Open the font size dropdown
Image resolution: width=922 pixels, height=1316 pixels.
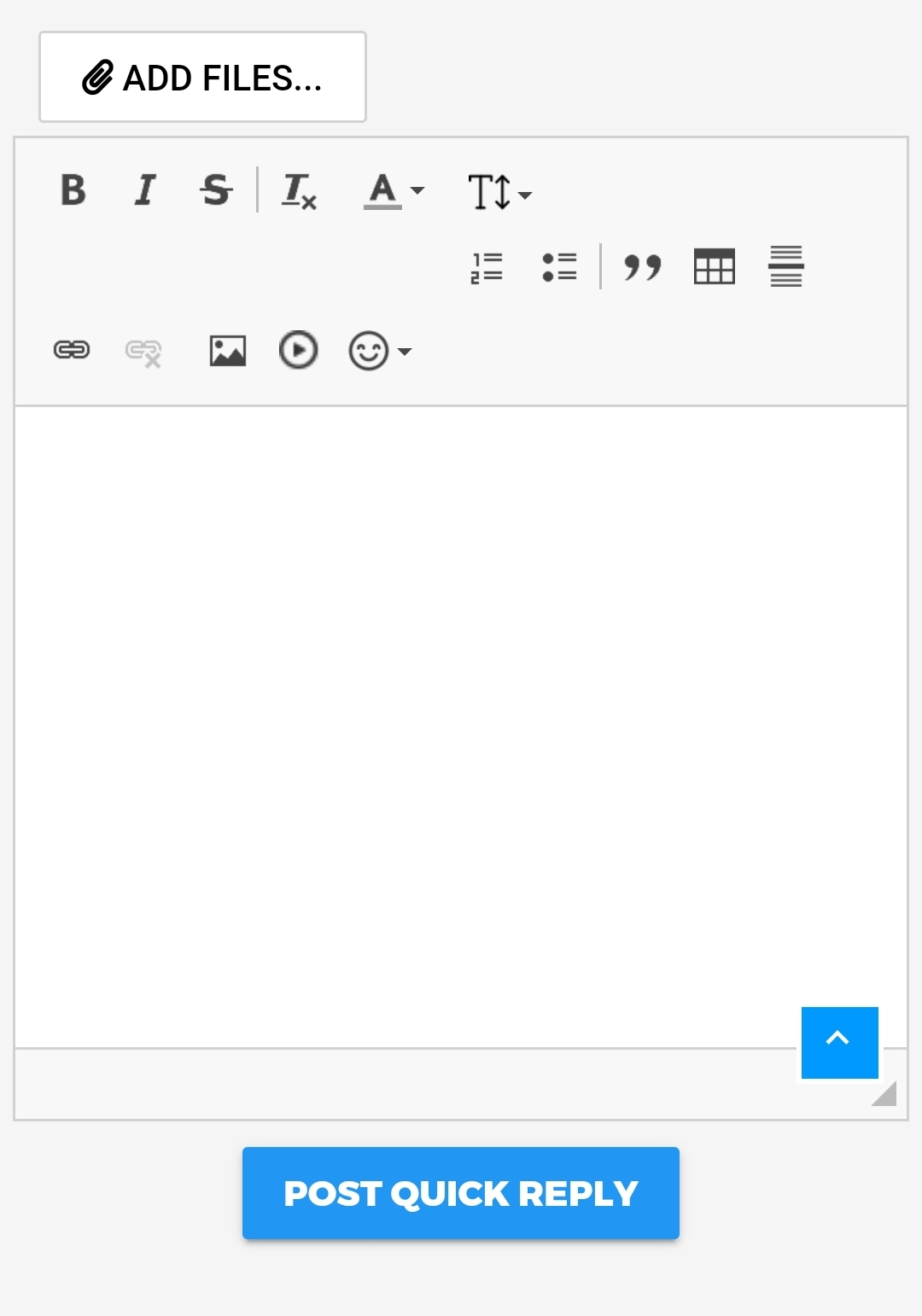499,191
